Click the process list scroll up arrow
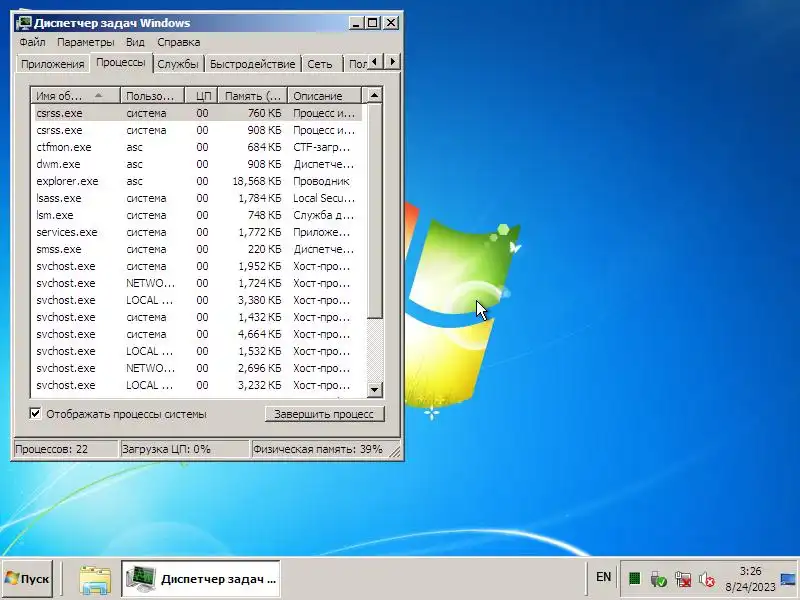Image resolution: width=800 pixels, height=600 pixels. (x=374, y=95)
